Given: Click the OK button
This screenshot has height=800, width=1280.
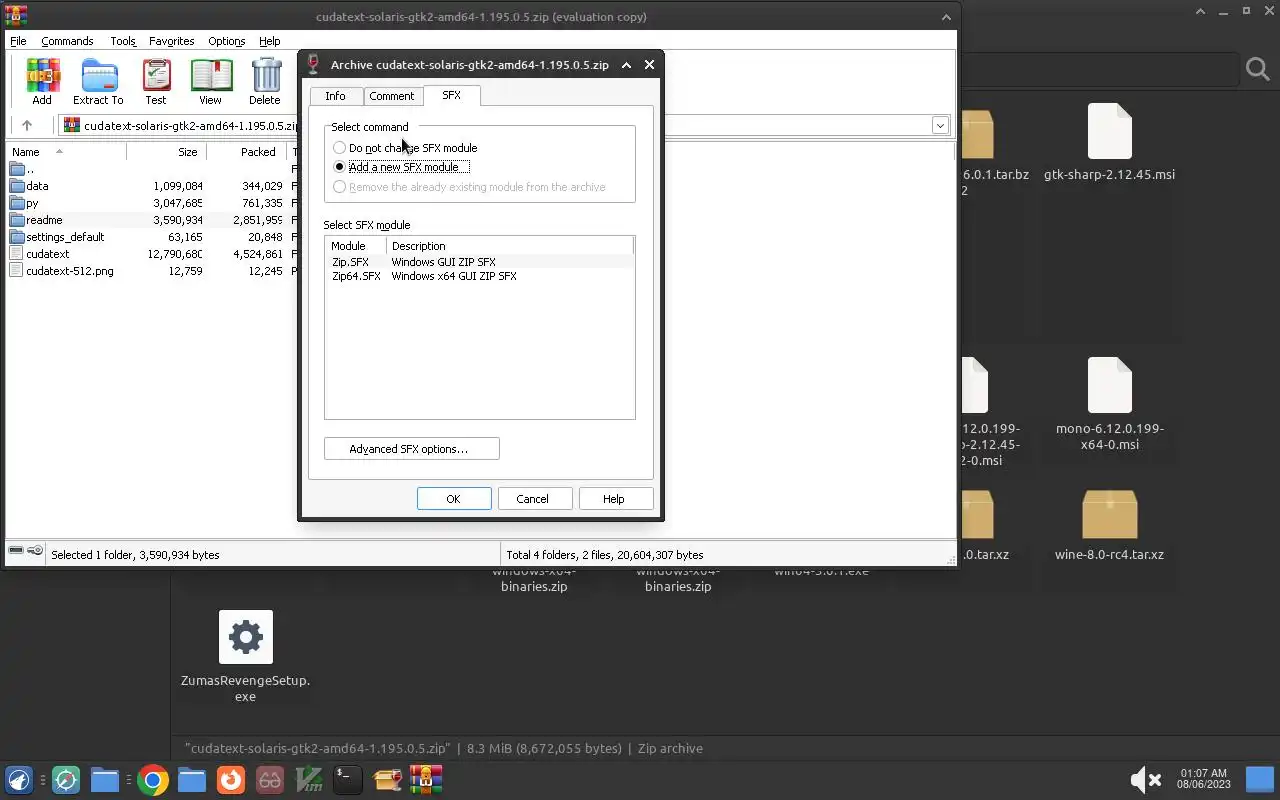Looking at the screenshot, I should [453, 499].
